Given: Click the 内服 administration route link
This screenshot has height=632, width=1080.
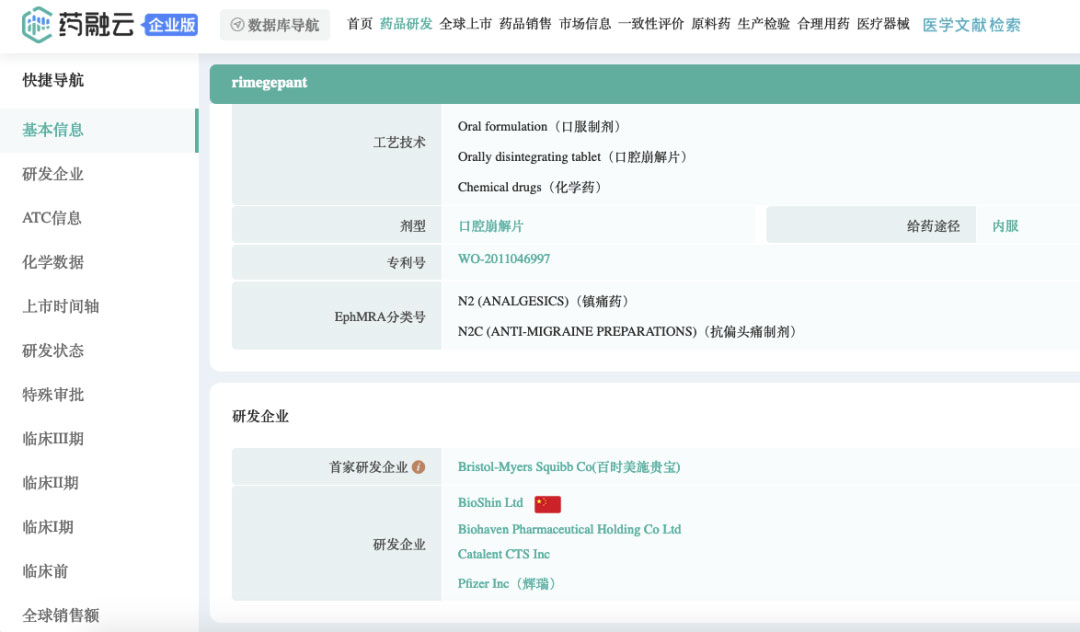Looking at the screenshot, I should click(1005, 226).
